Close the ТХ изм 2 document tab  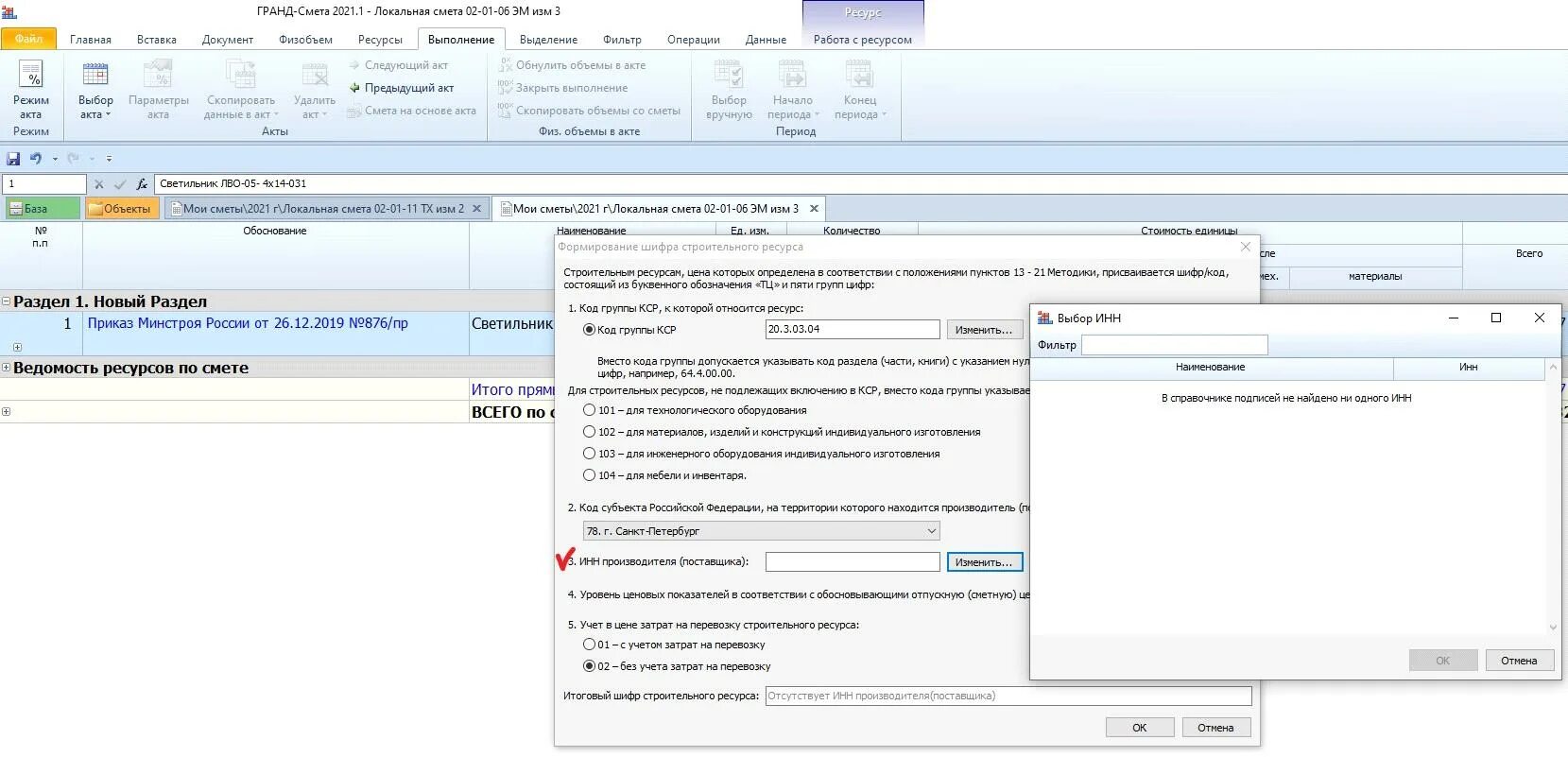[476, 209]
